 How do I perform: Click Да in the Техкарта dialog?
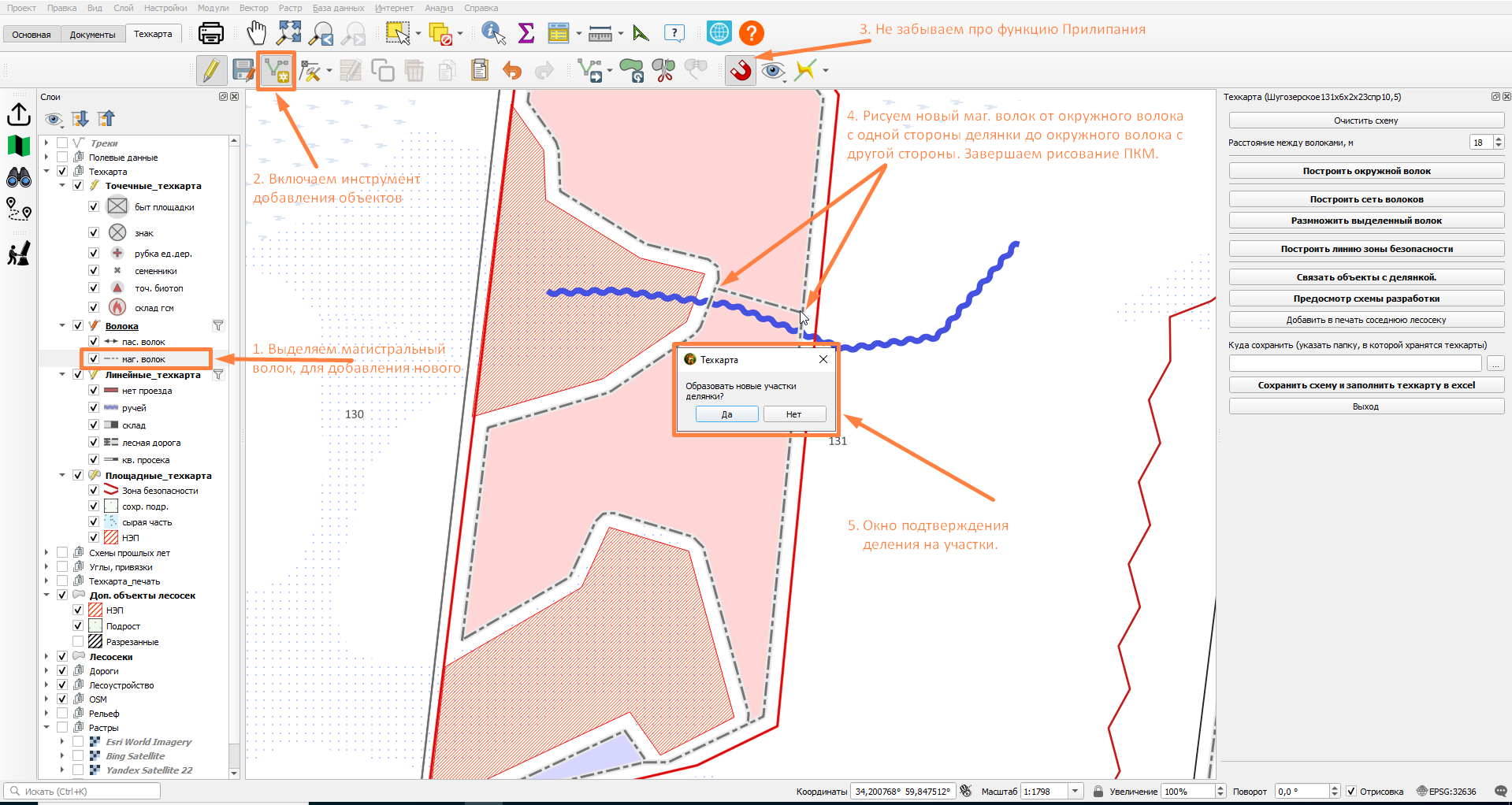point(726,414)
